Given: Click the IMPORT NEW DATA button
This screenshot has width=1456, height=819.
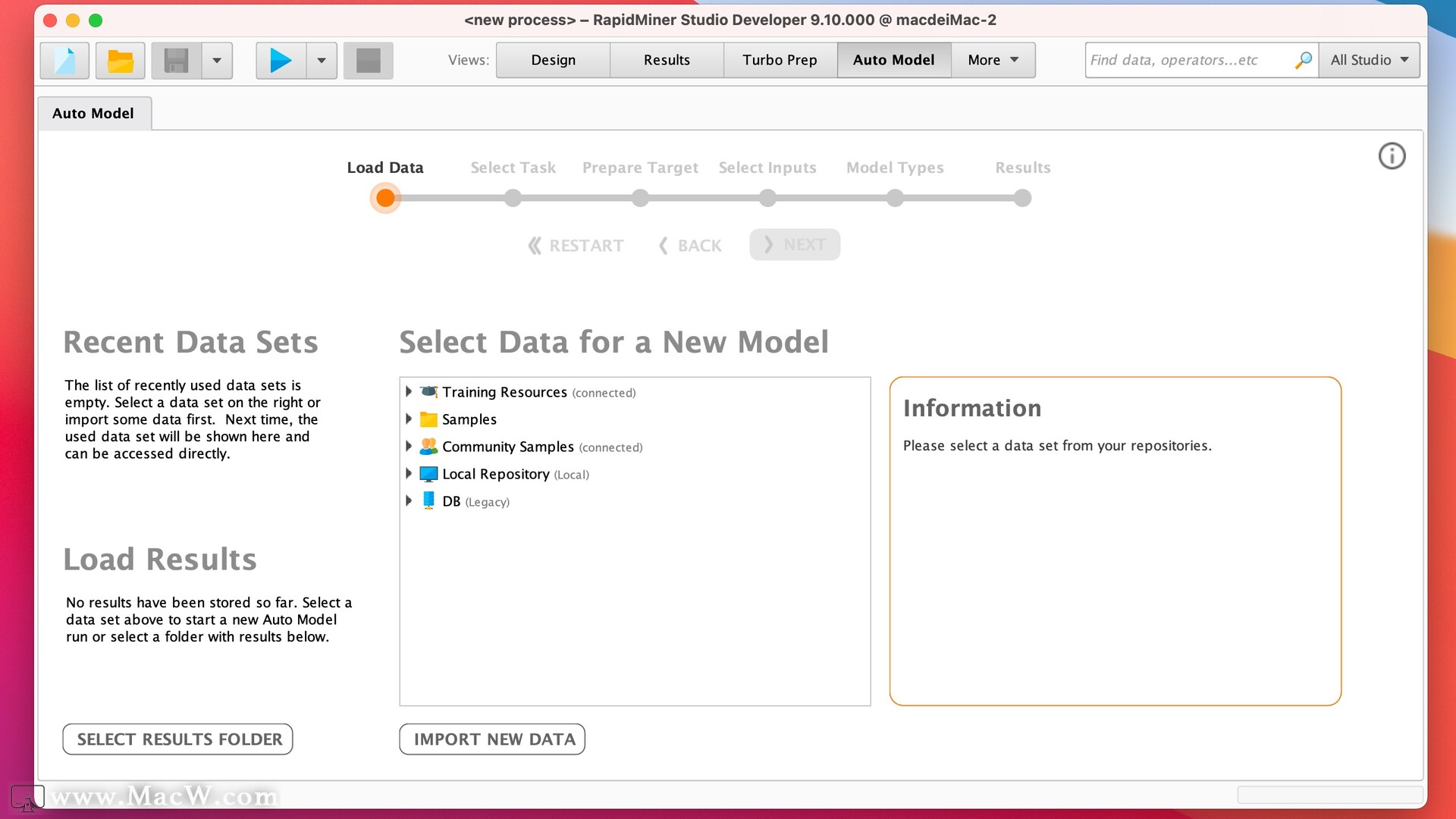Looking at the screenshot, I should (x=492, y=739).
